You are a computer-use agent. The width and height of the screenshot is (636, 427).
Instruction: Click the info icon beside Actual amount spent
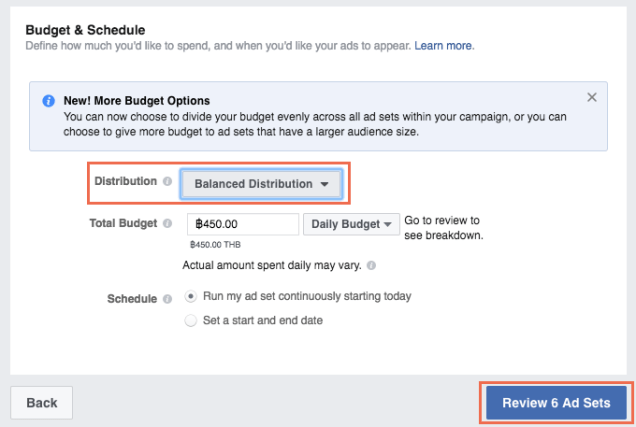[371, 266]
